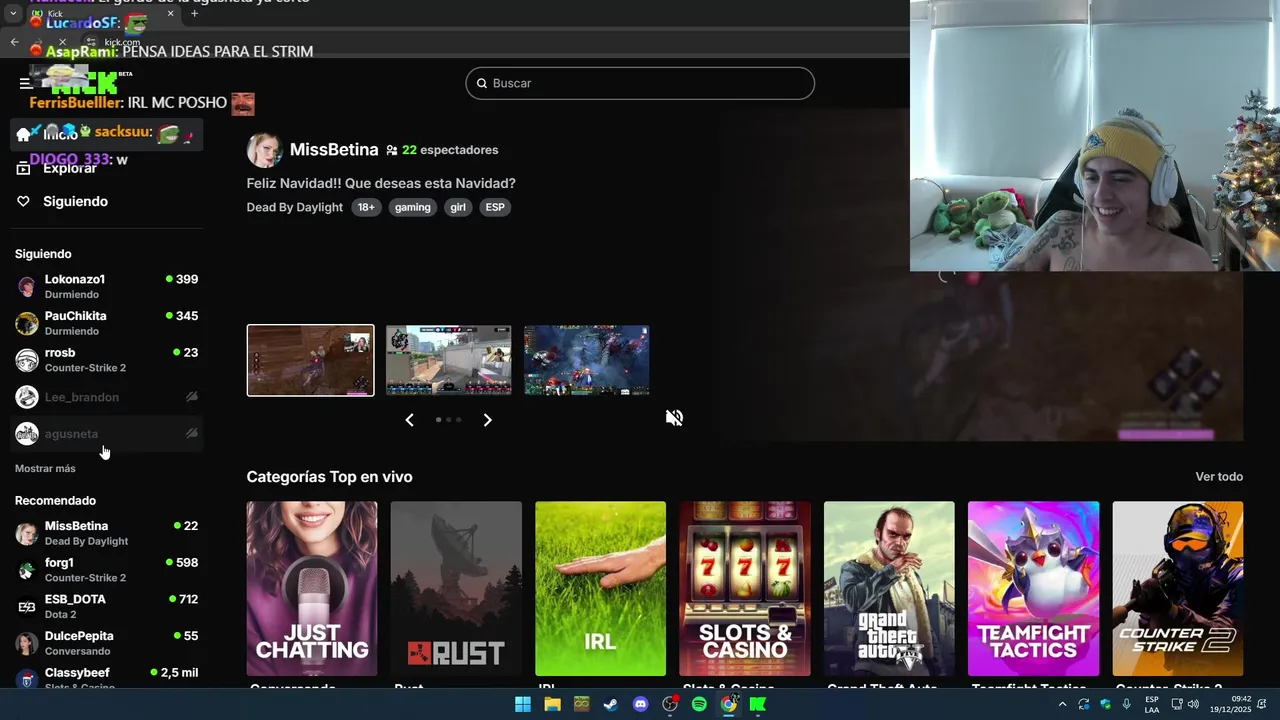Click agusneta's avatar in the sidebar
This screenshot has height=720, width=1280.
coord(27,433)
